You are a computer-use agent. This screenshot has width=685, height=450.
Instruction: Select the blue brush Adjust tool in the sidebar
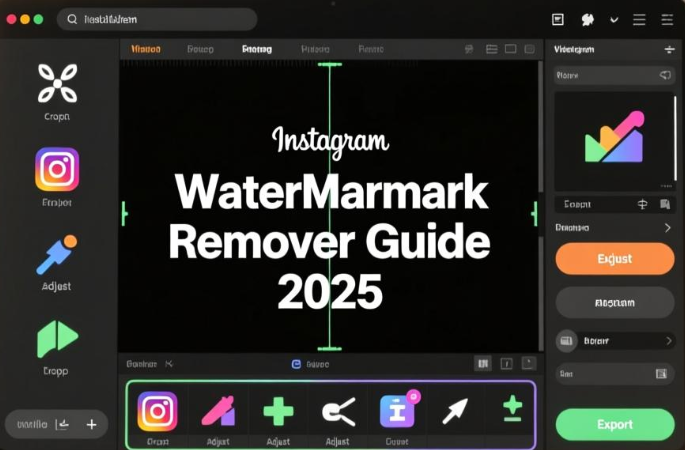[x=57, y=254]
